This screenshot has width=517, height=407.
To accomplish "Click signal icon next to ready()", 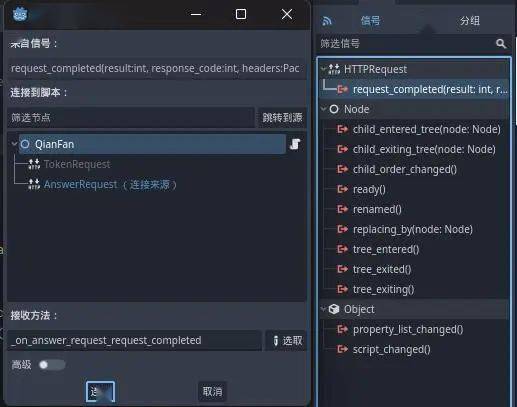I will pyautogui.click(x=342, y=189).
